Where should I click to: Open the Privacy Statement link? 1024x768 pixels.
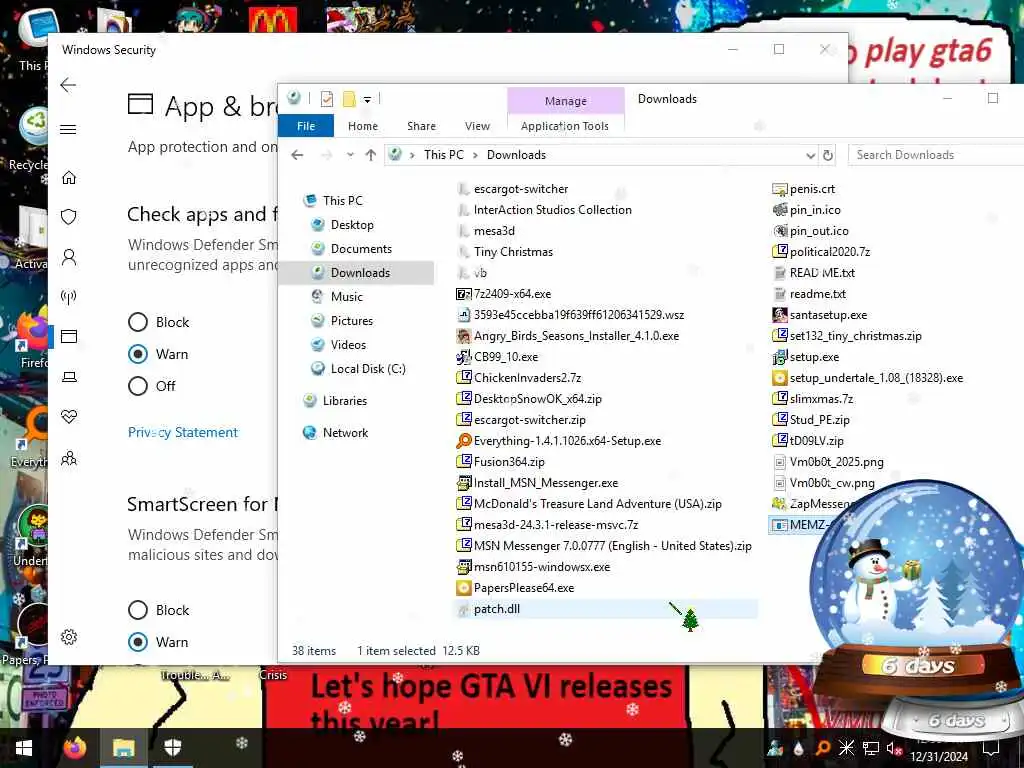(183, 432)
